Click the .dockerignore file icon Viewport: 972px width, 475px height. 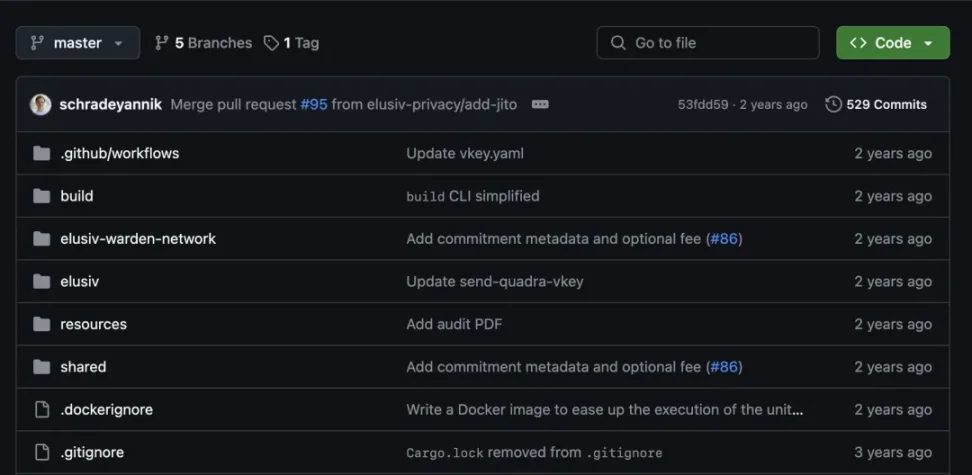41,410
